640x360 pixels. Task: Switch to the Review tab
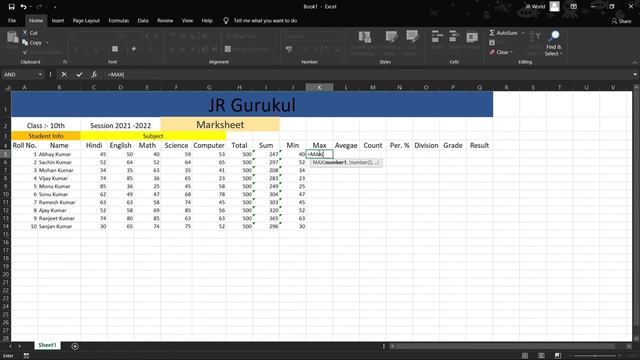(165, 20)
